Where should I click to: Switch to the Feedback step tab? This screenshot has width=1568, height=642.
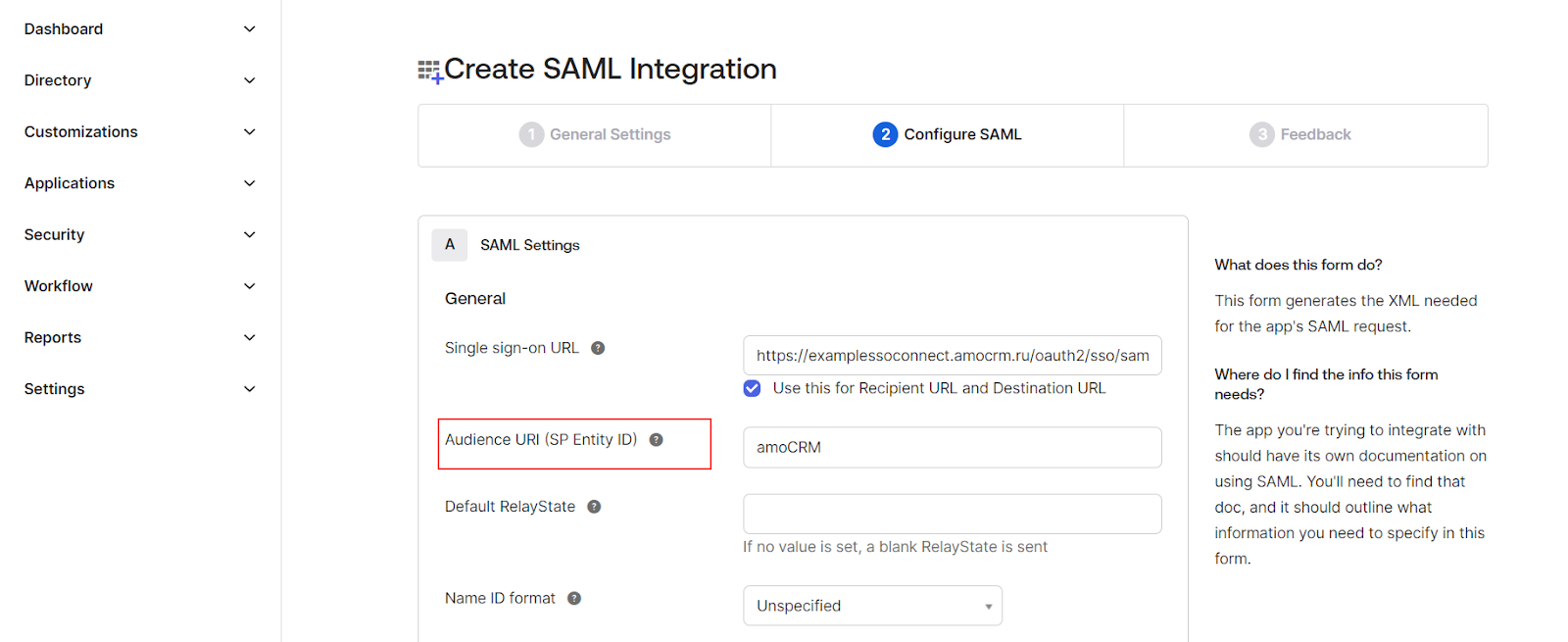pos(1314,134)
